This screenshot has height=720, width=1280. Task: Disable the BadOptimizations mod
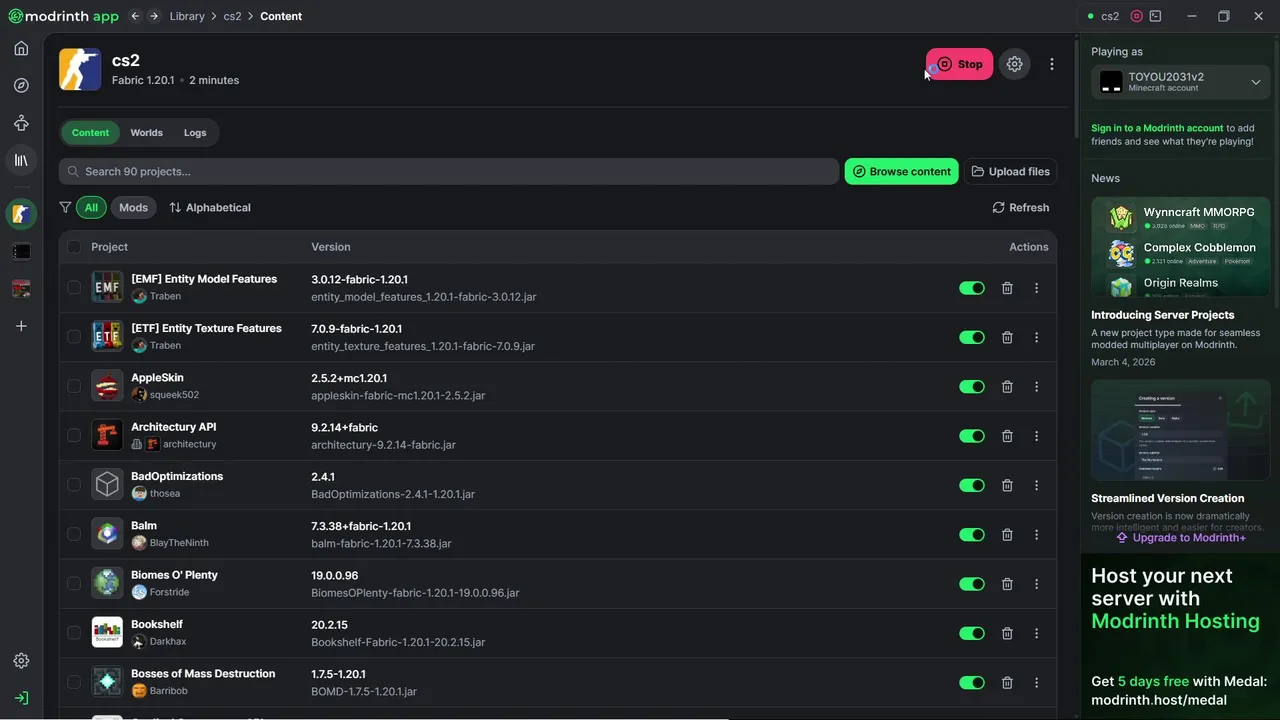pos(972,485)
